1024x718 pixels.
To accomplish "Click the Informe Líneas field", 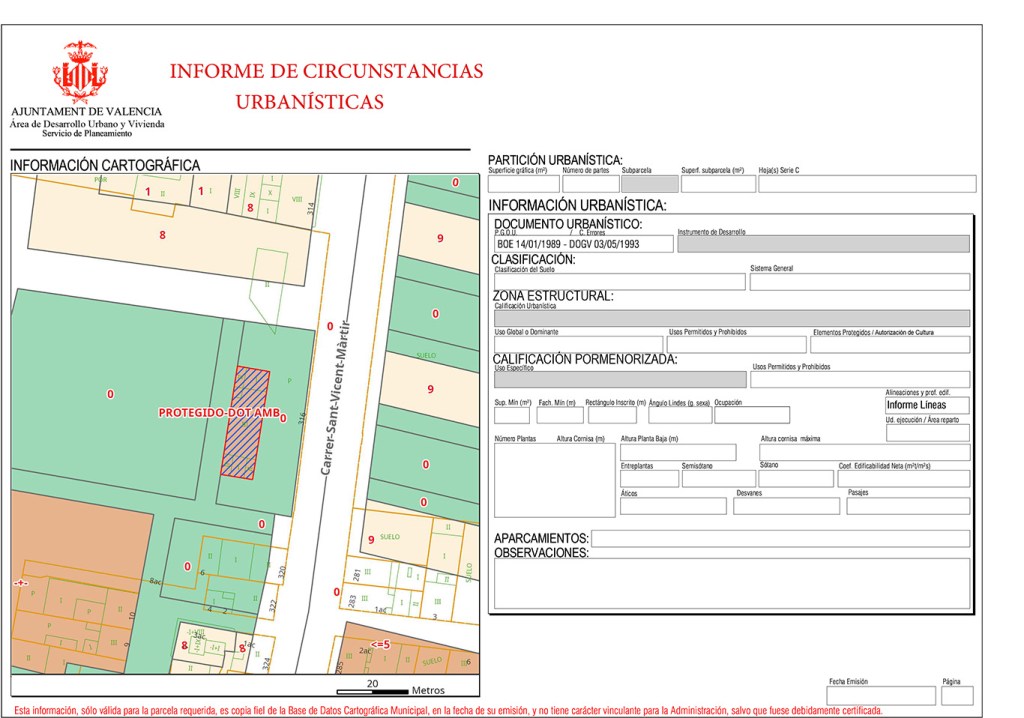I will (x=927, y=405).
